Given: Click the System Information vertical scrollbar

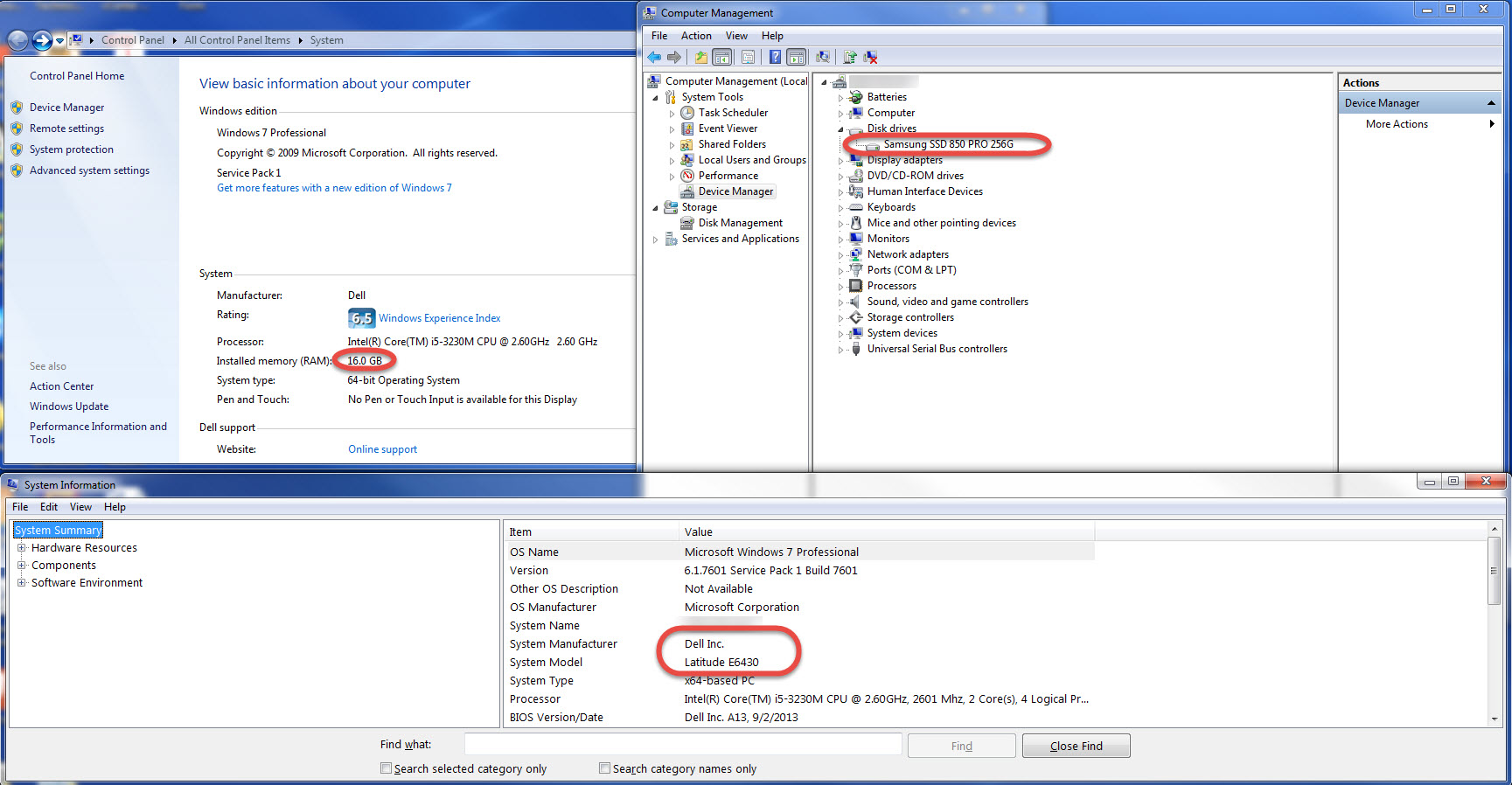Looking at the screenshot, I should 1494,622.
